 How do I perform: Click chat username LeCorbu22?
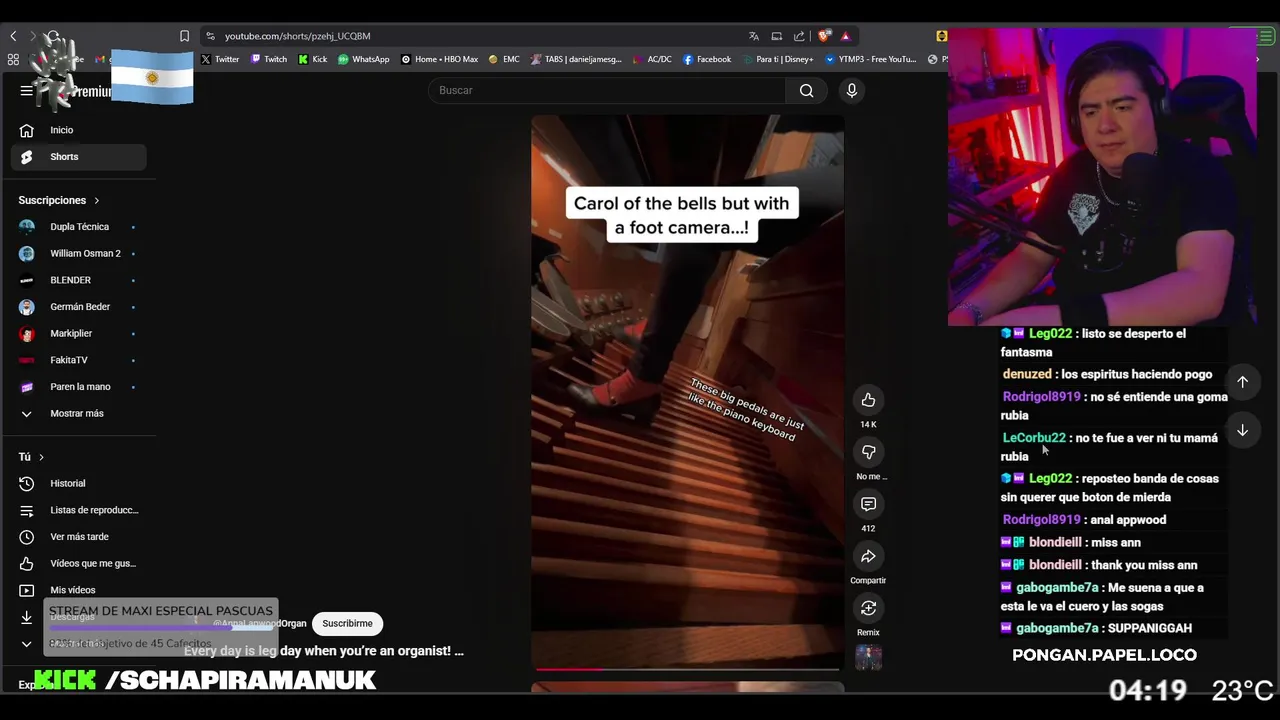[1034, 438]
